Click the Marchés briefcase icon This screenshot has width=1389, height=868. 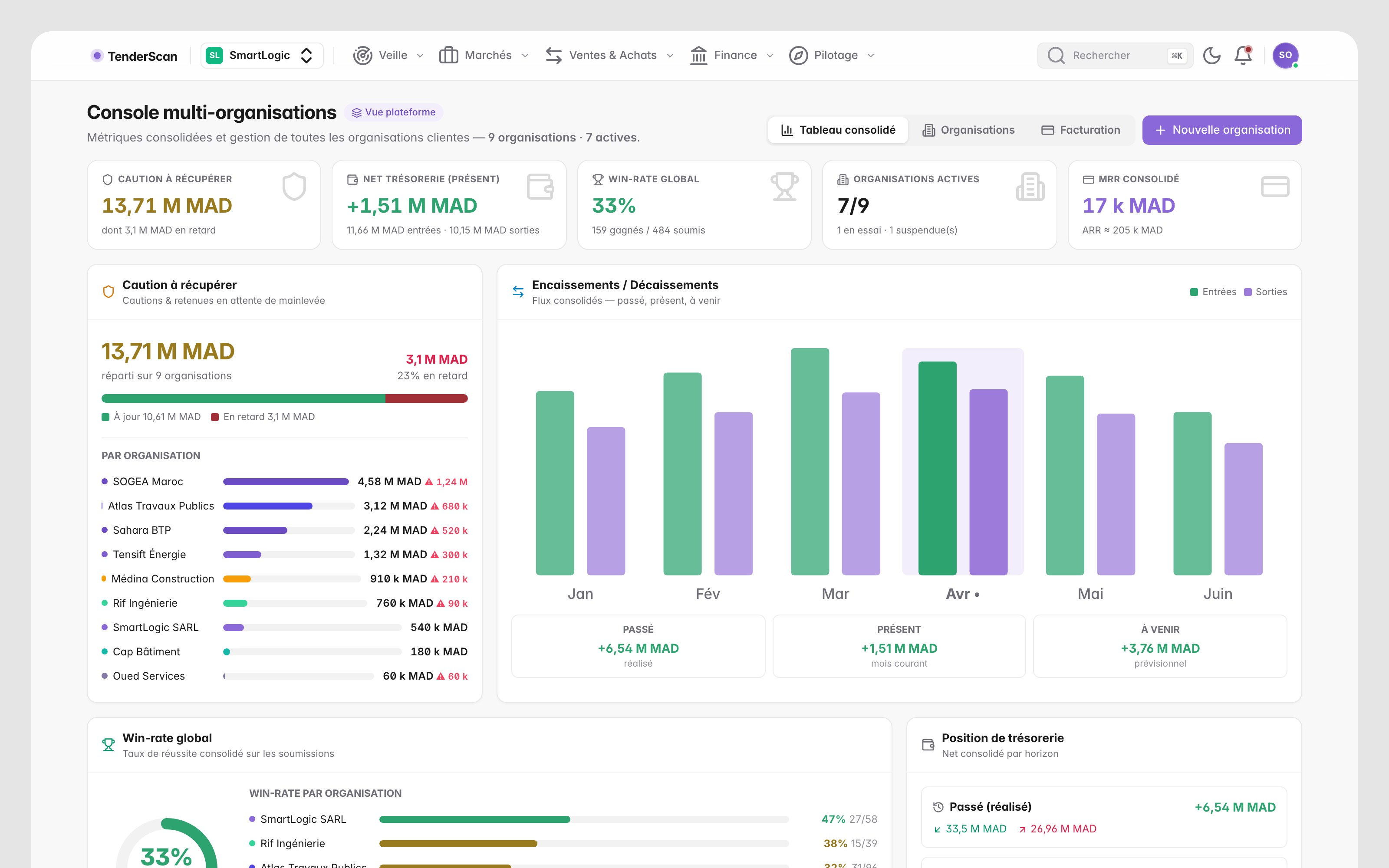tap(448, 56)
